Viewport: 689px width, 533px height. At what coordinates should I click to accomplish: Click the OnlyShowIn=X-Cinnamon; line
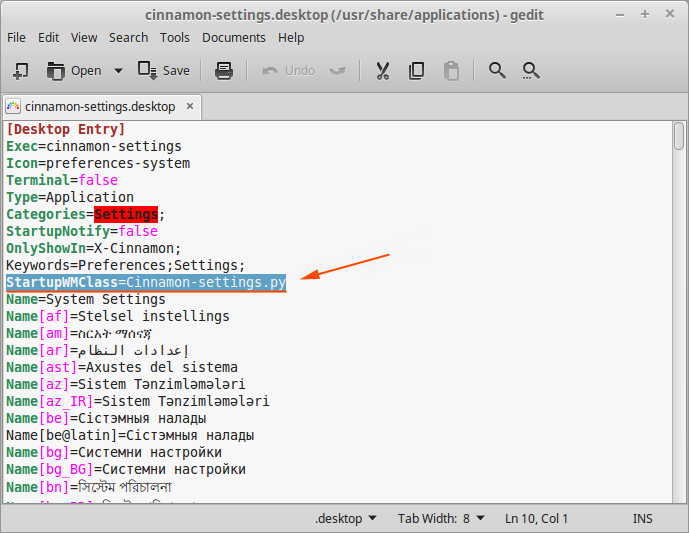tap(94, 248)
